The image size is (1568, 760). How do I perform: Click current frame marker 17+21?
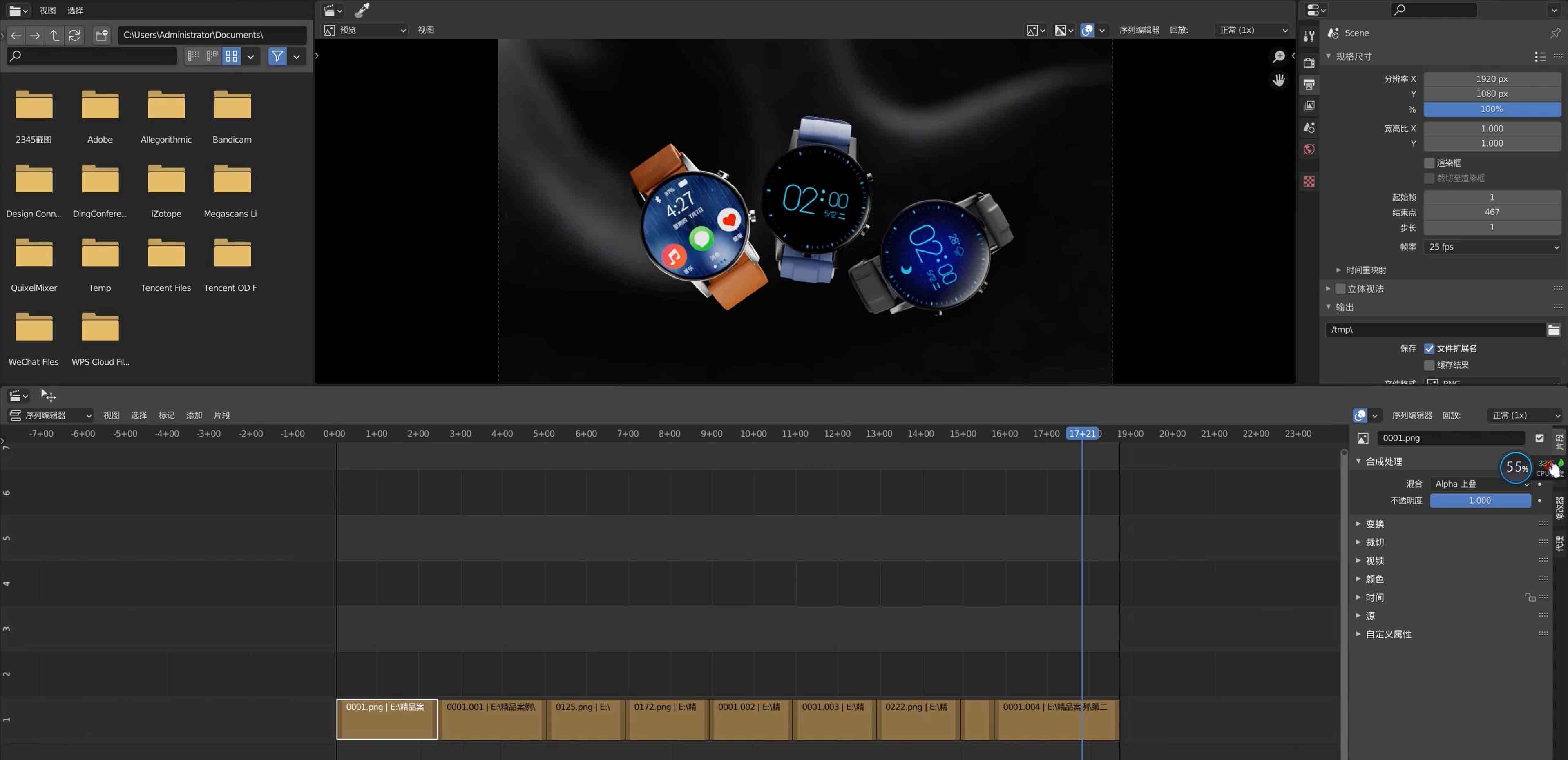click(x=1082, y=434)
